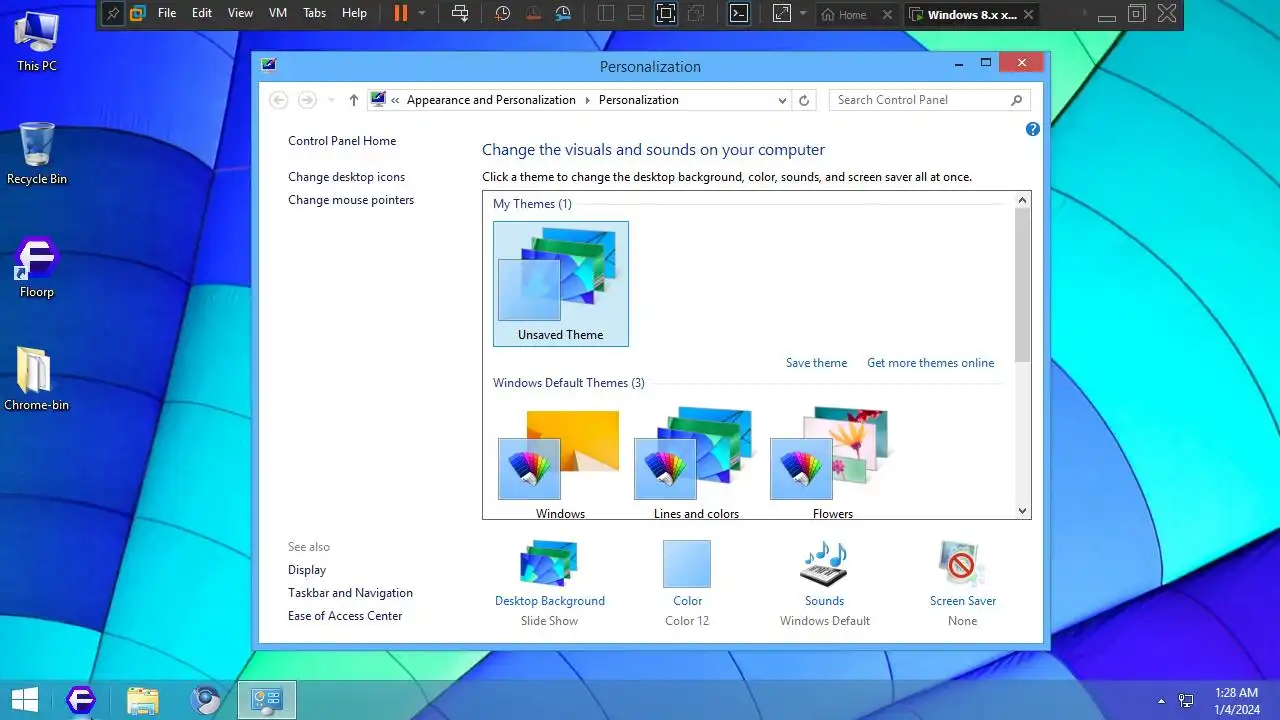Click the VMware Workstation logo icon
Image resolution: width=1280 pixels, height=720 pixels.
(x=138, y=14)
